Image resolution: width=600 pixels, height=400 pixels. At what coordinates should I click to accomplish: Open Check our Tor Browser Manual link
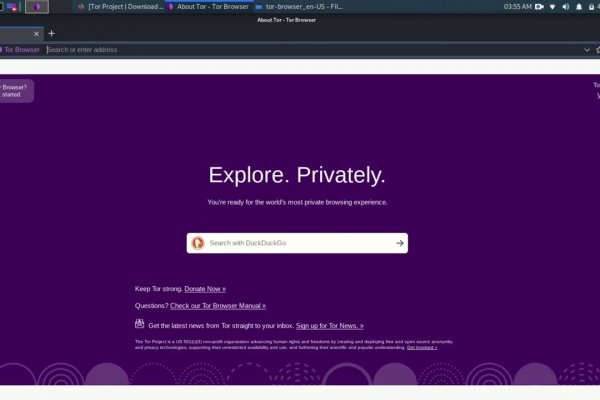point(218,305)
